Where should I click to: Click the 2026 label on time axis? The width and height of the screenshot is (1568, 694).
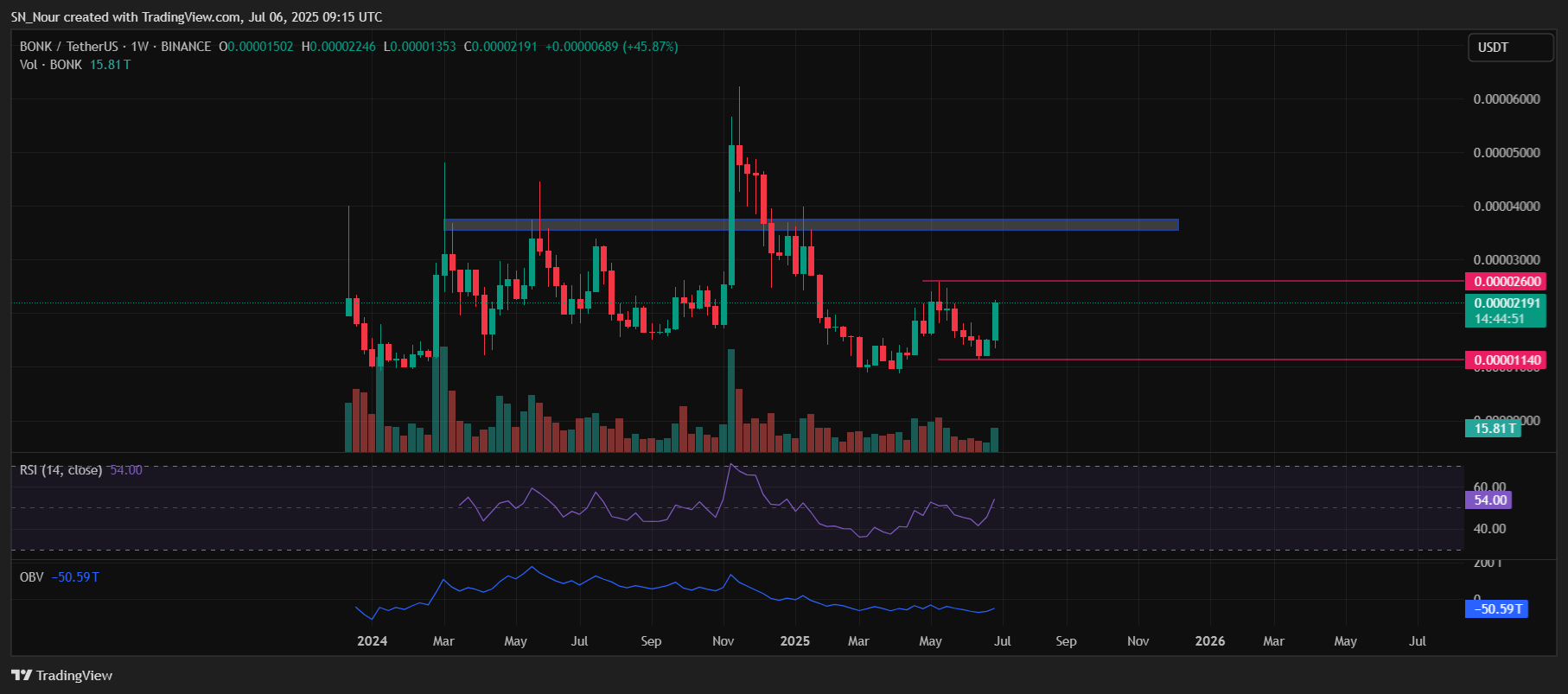[x=1209, y=641]
